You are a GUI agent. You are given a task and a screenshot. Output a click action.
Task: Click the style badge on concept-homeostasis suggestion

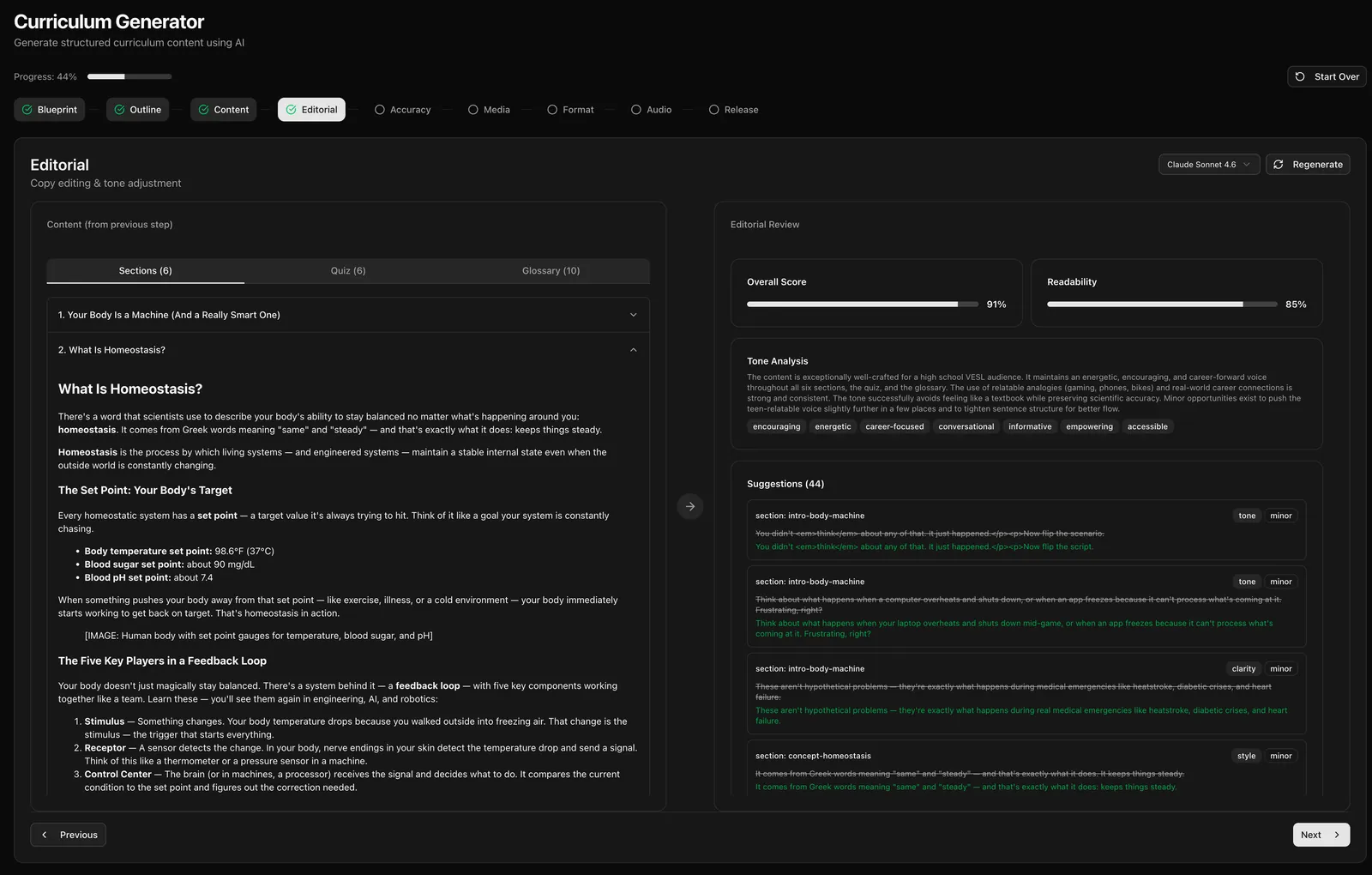(1246, 756)
